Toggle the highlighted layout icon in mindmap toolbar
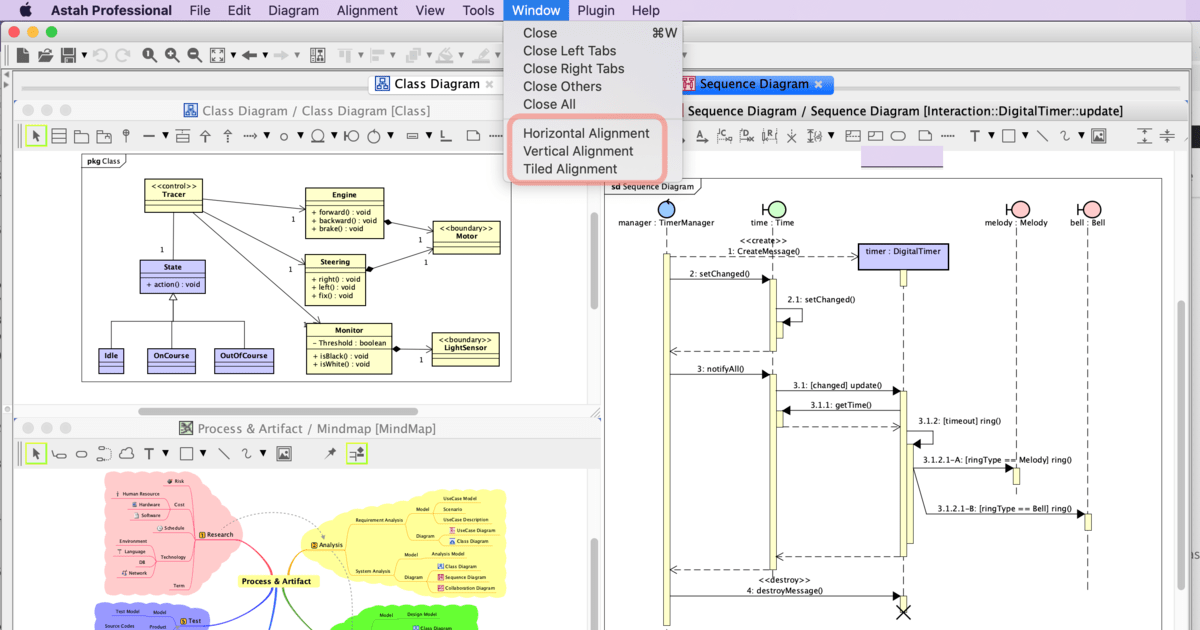The height and width of the screenshot is (630, 1200). [357, 454]
